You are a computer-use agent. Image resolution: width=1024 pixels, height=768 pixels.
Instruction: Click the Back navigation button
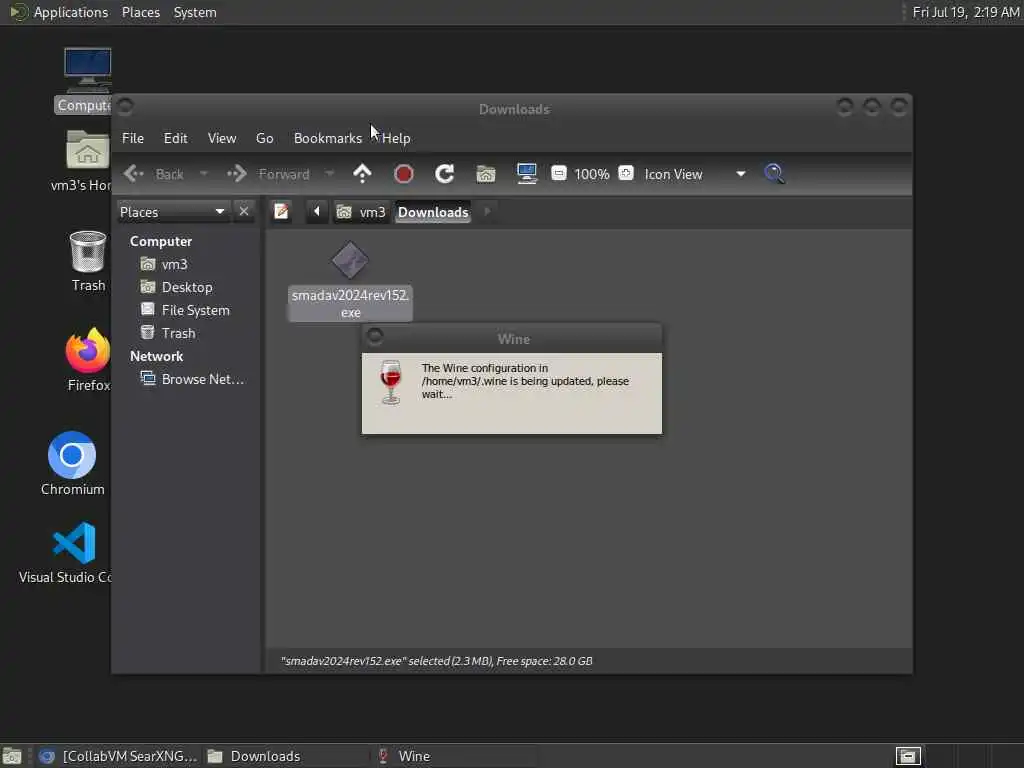tap(154, 174)
